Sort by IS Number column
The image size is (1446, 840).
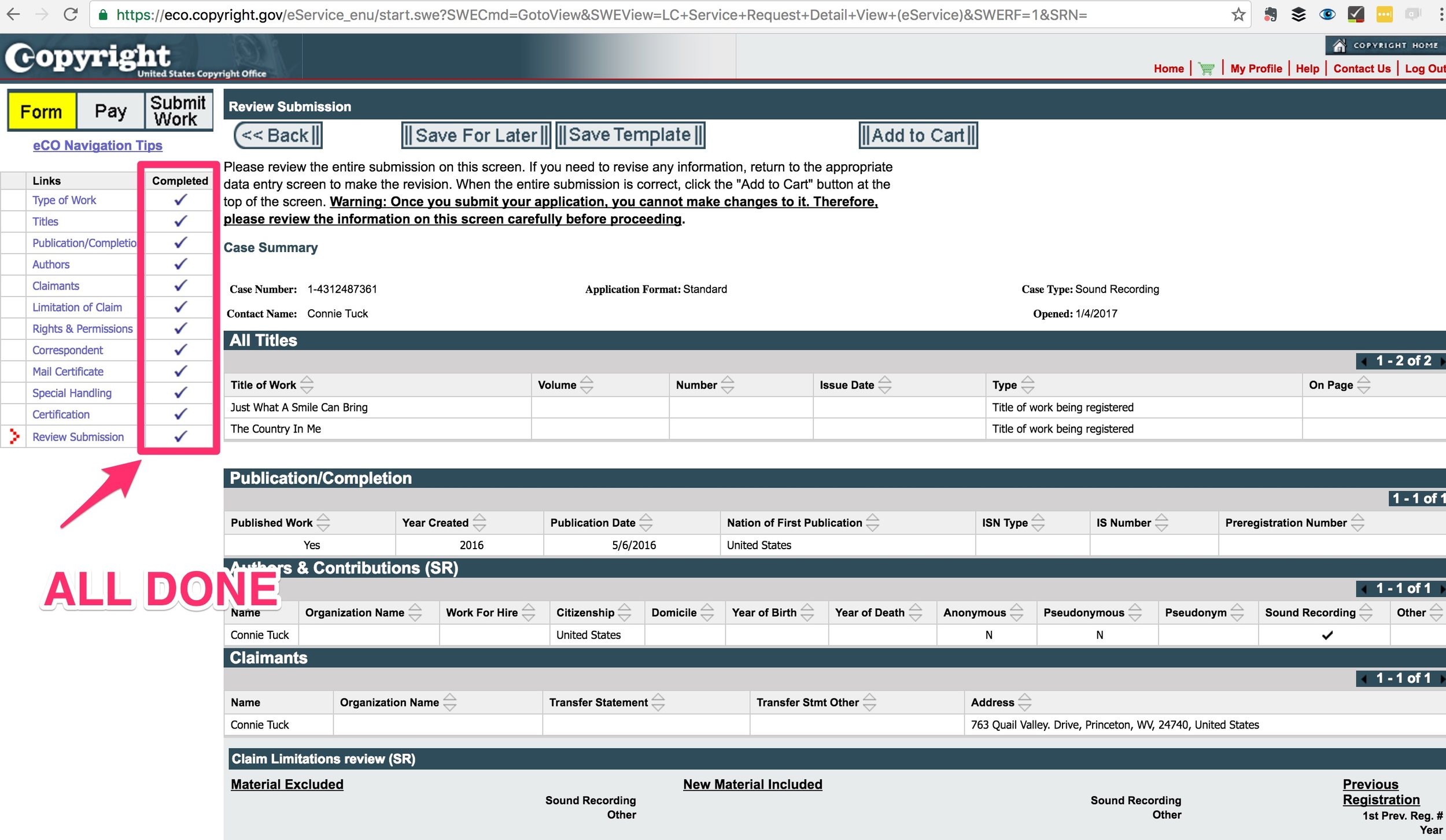tap(1161, 522)
